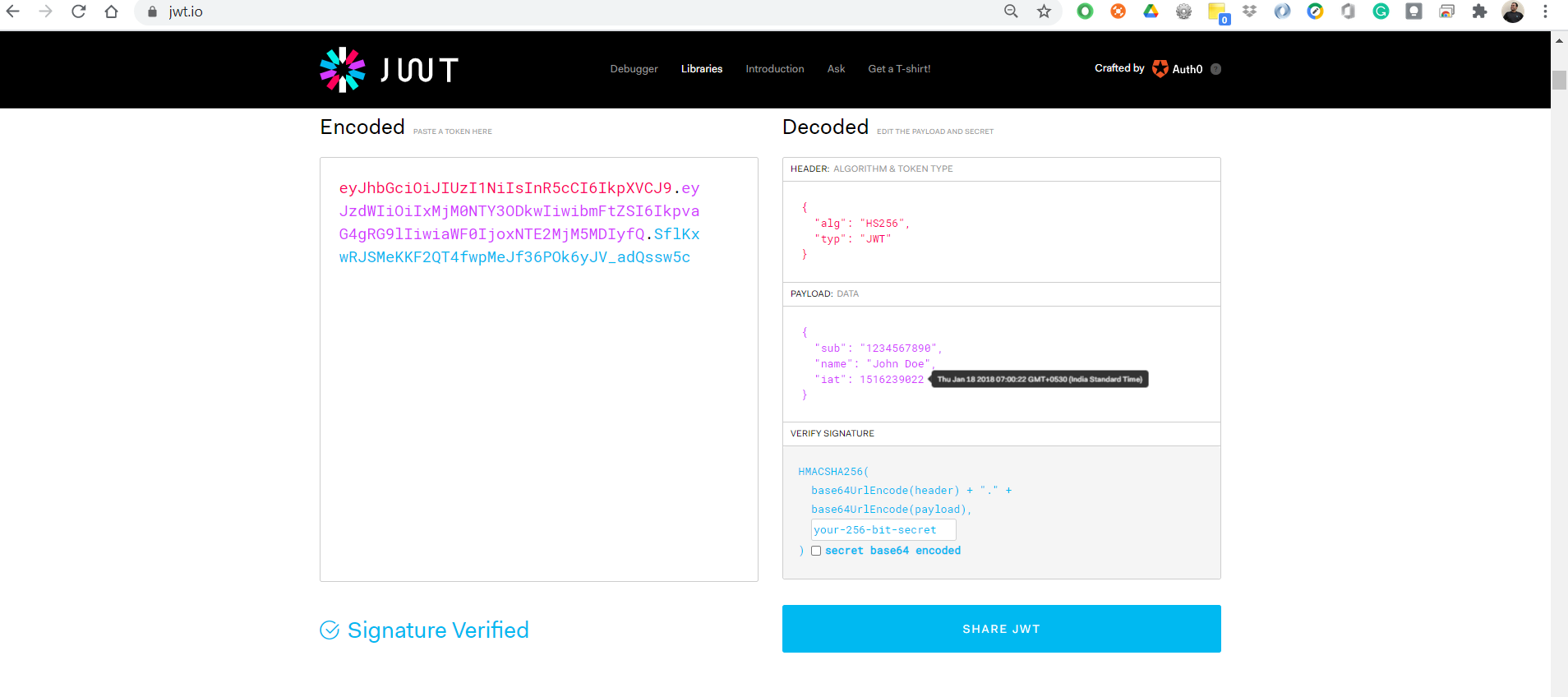Click the SHARE JWT button
The image size is (1568, 697).
point(1001,629)
